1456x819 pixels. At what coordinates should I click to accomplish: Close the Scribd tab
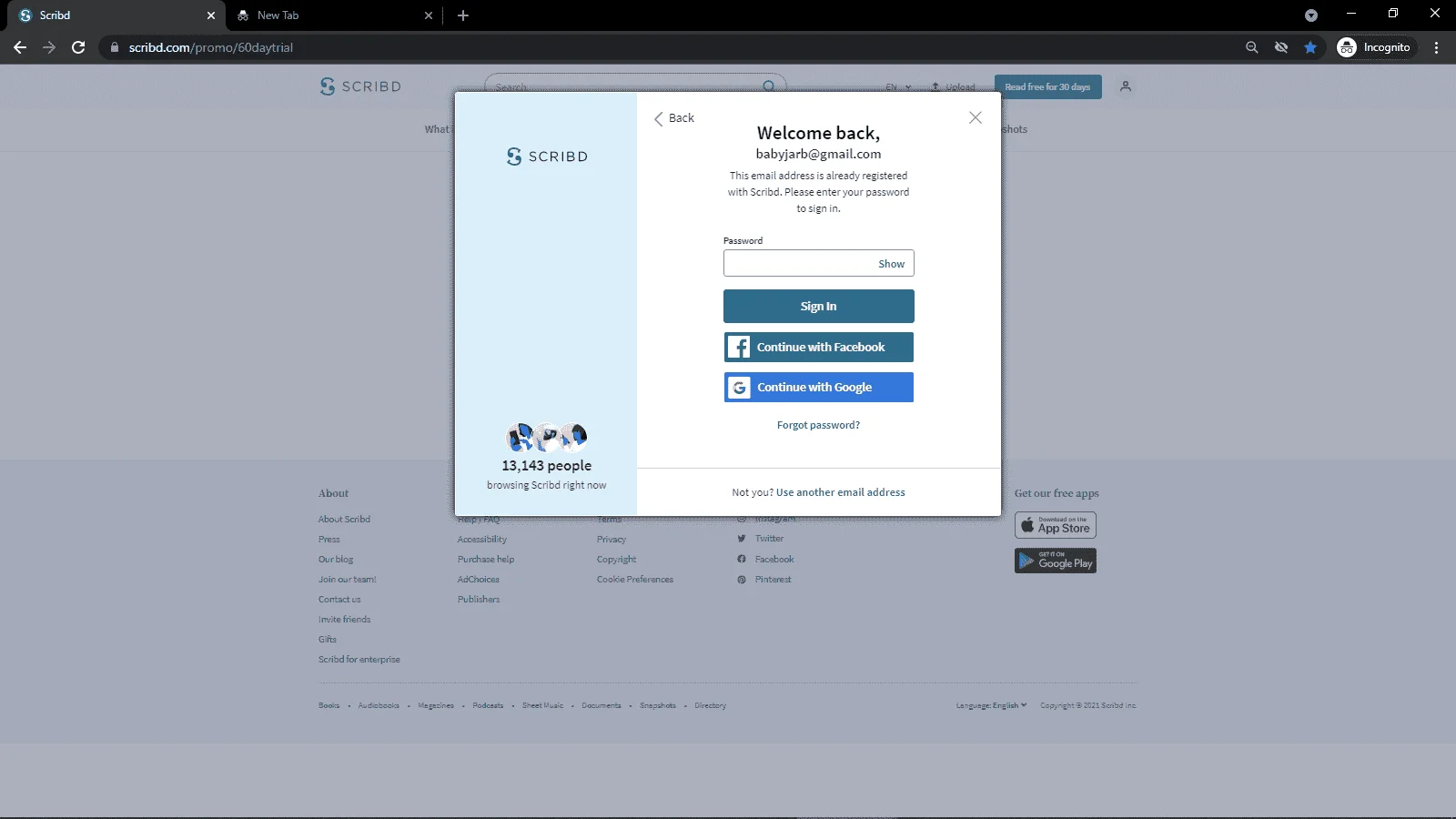(x=211, y=15)
